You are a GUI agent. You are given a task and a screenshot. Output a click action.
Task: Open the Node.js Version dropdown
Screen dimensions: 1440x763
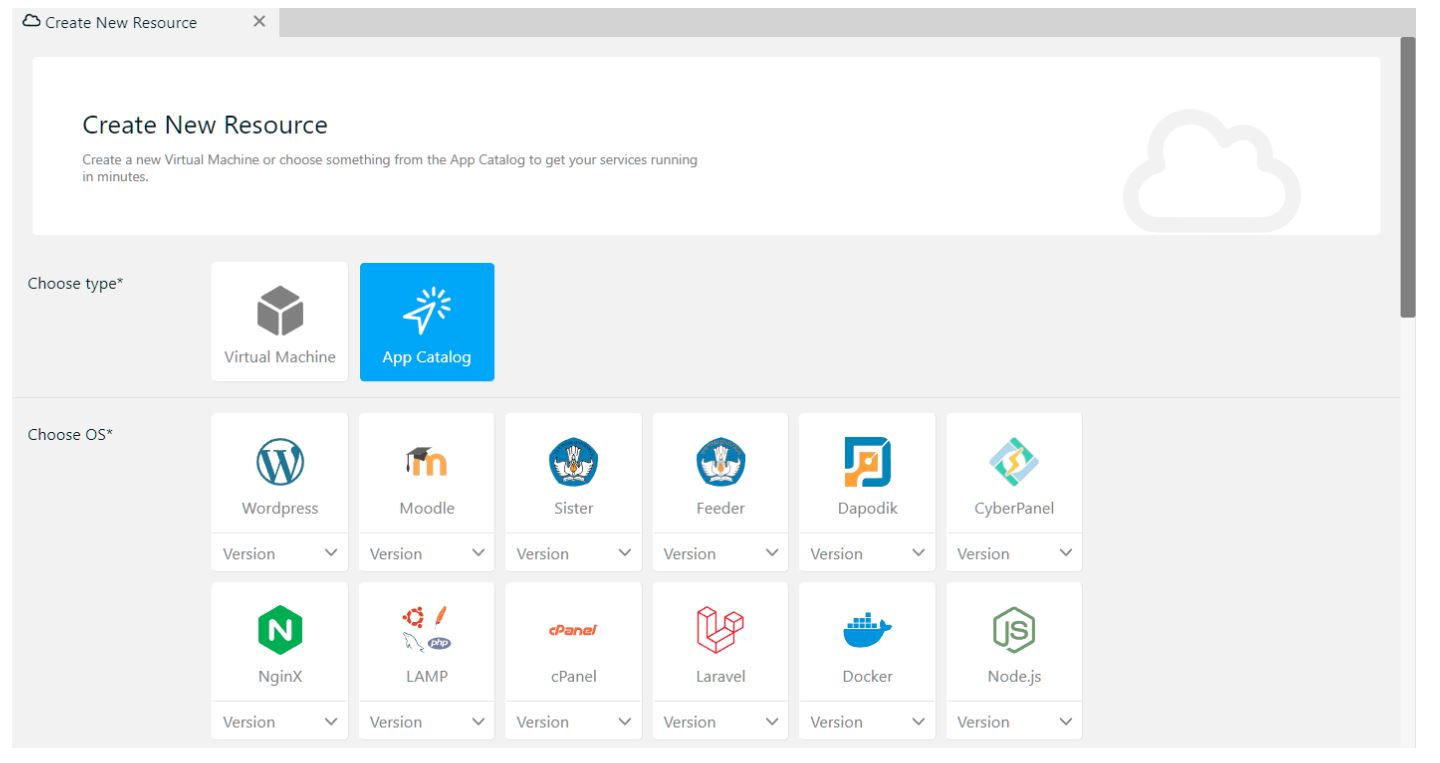coord(1013,721)
